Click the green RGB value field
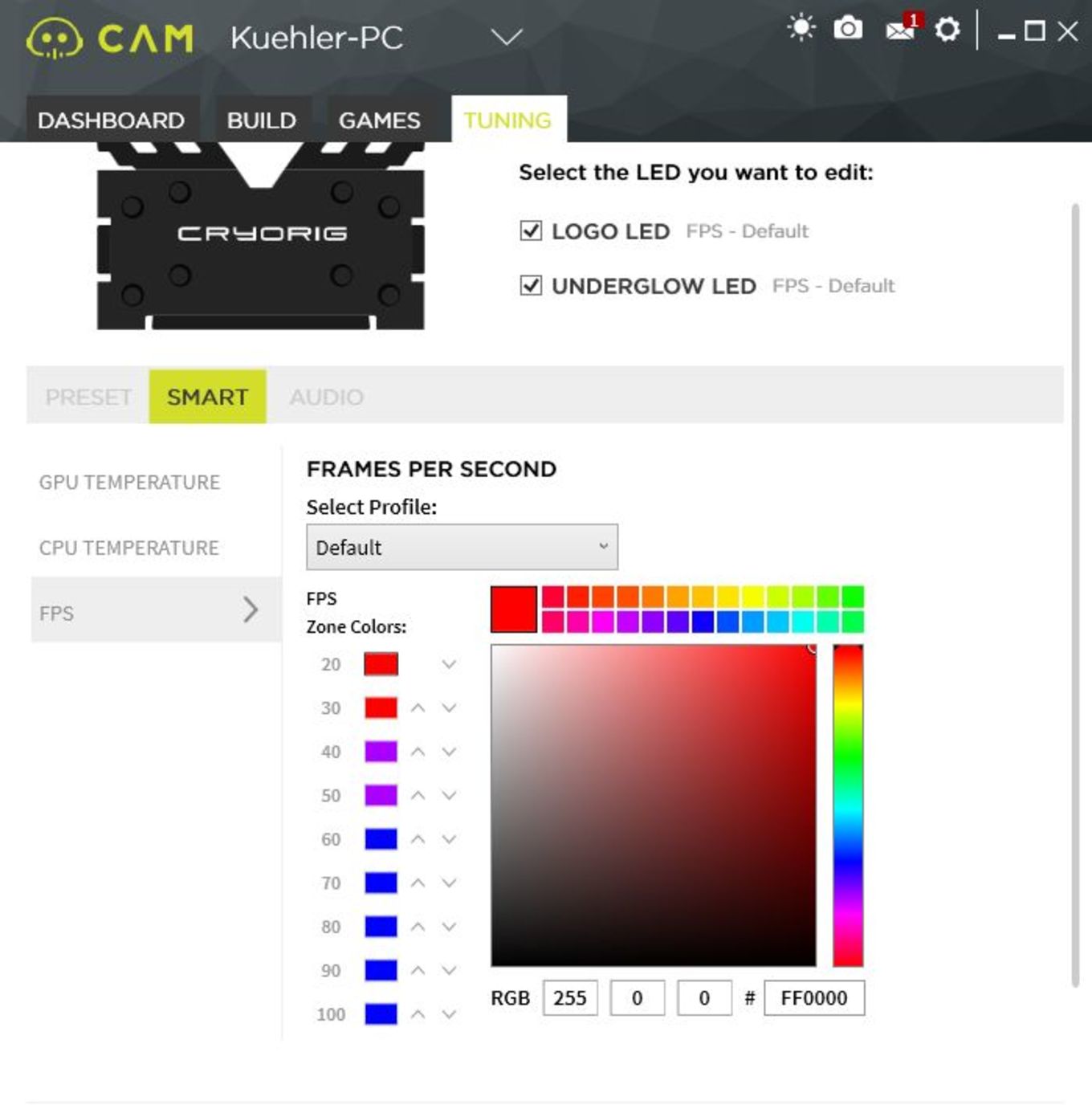 638,997
